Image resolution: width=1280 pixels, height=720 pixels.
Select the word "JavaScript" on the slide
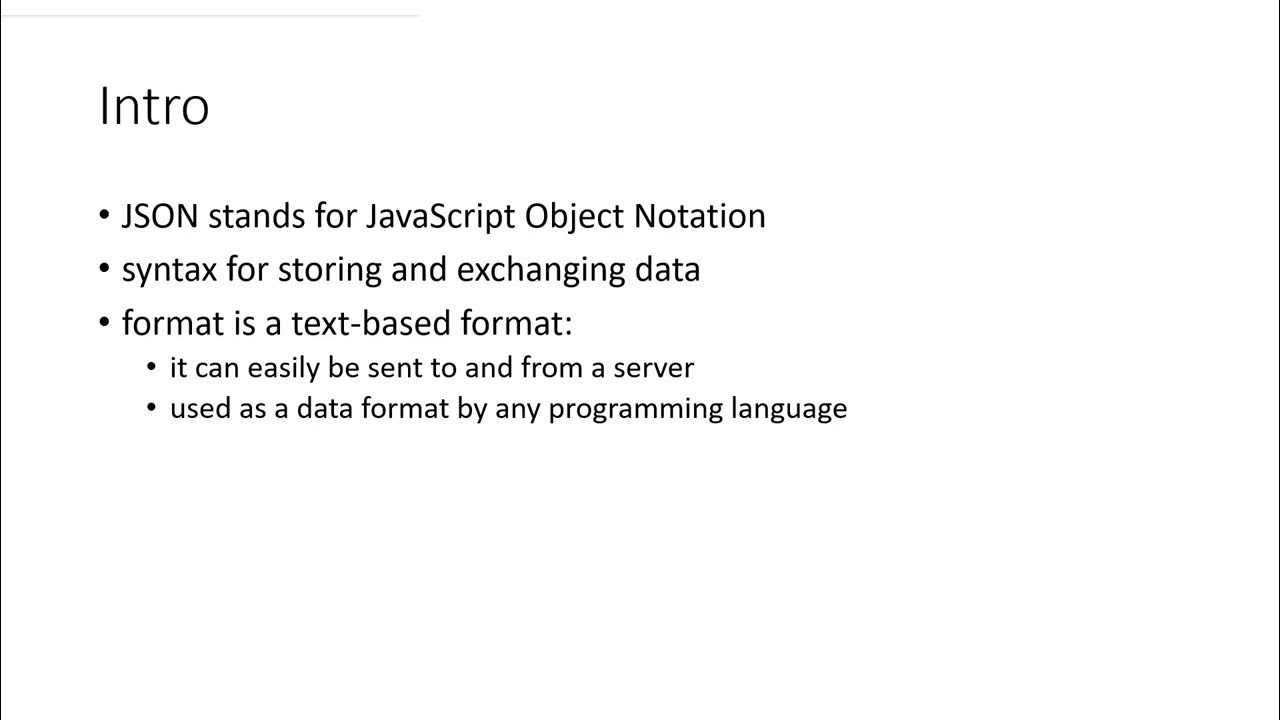(x=441, y=216)
